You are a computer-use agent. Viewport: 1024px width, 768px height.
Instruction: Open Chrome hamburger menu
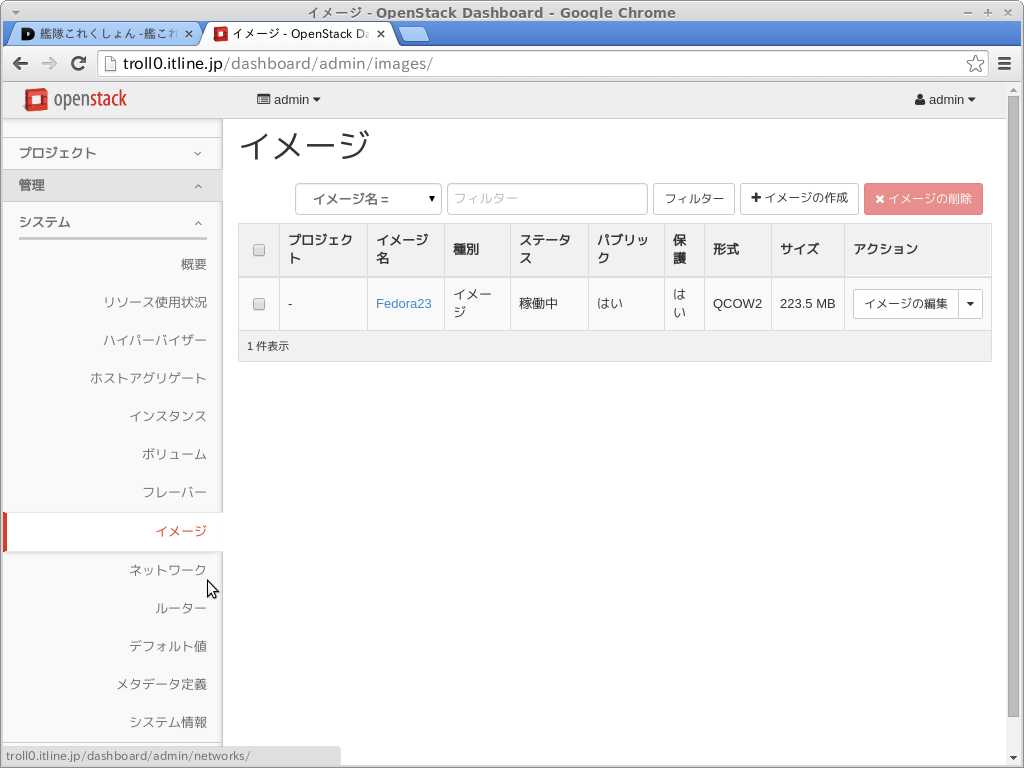1005,64
